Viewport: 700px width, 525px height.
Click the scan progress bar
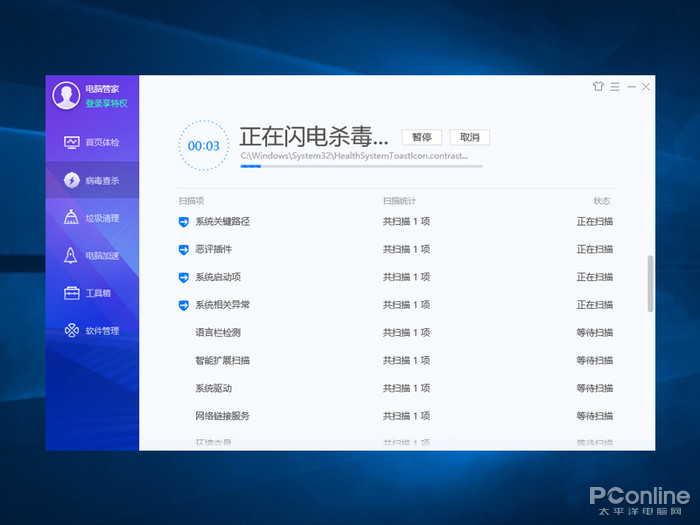(361, 166)
